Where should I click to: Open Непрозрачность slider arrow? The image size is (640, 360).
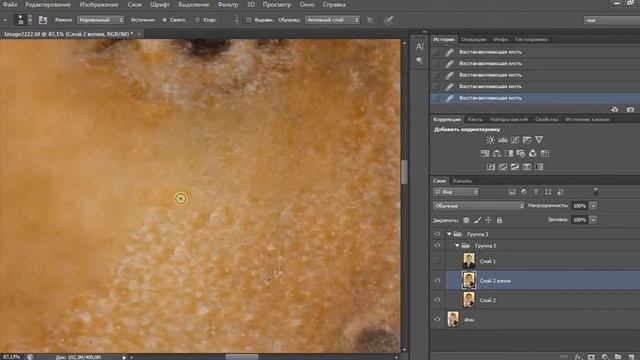point(593,206)
